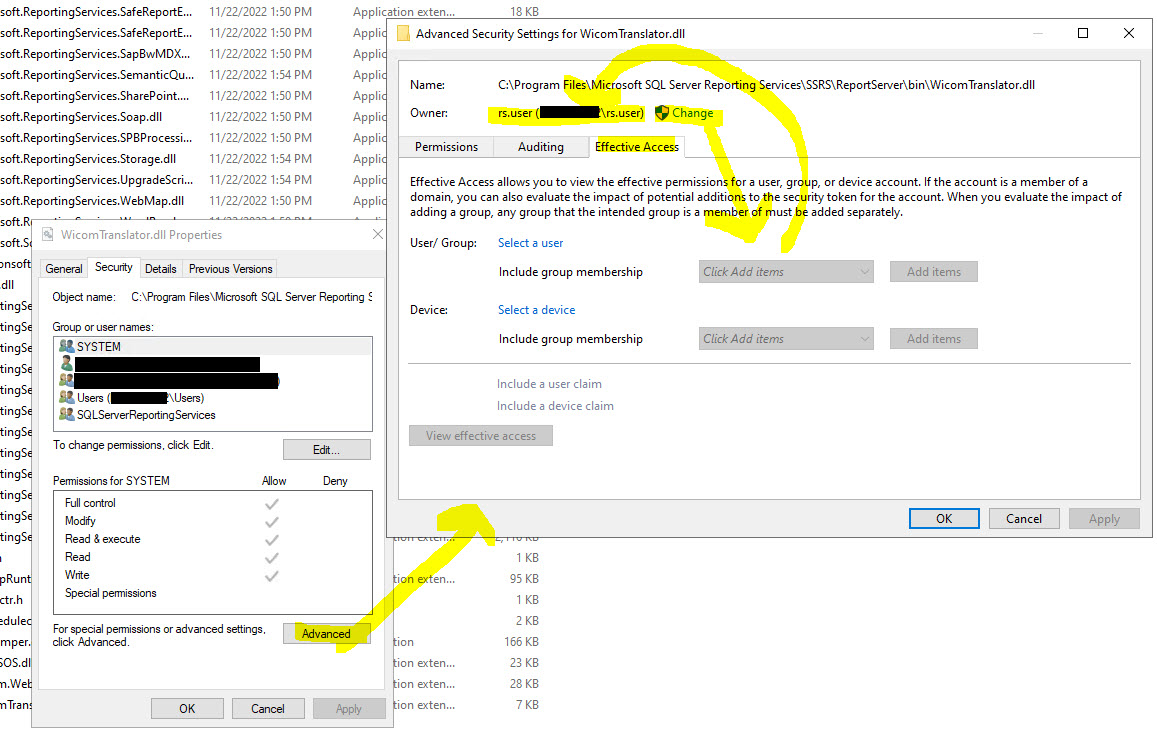Check the Allow box for Write

coord(271,575)
